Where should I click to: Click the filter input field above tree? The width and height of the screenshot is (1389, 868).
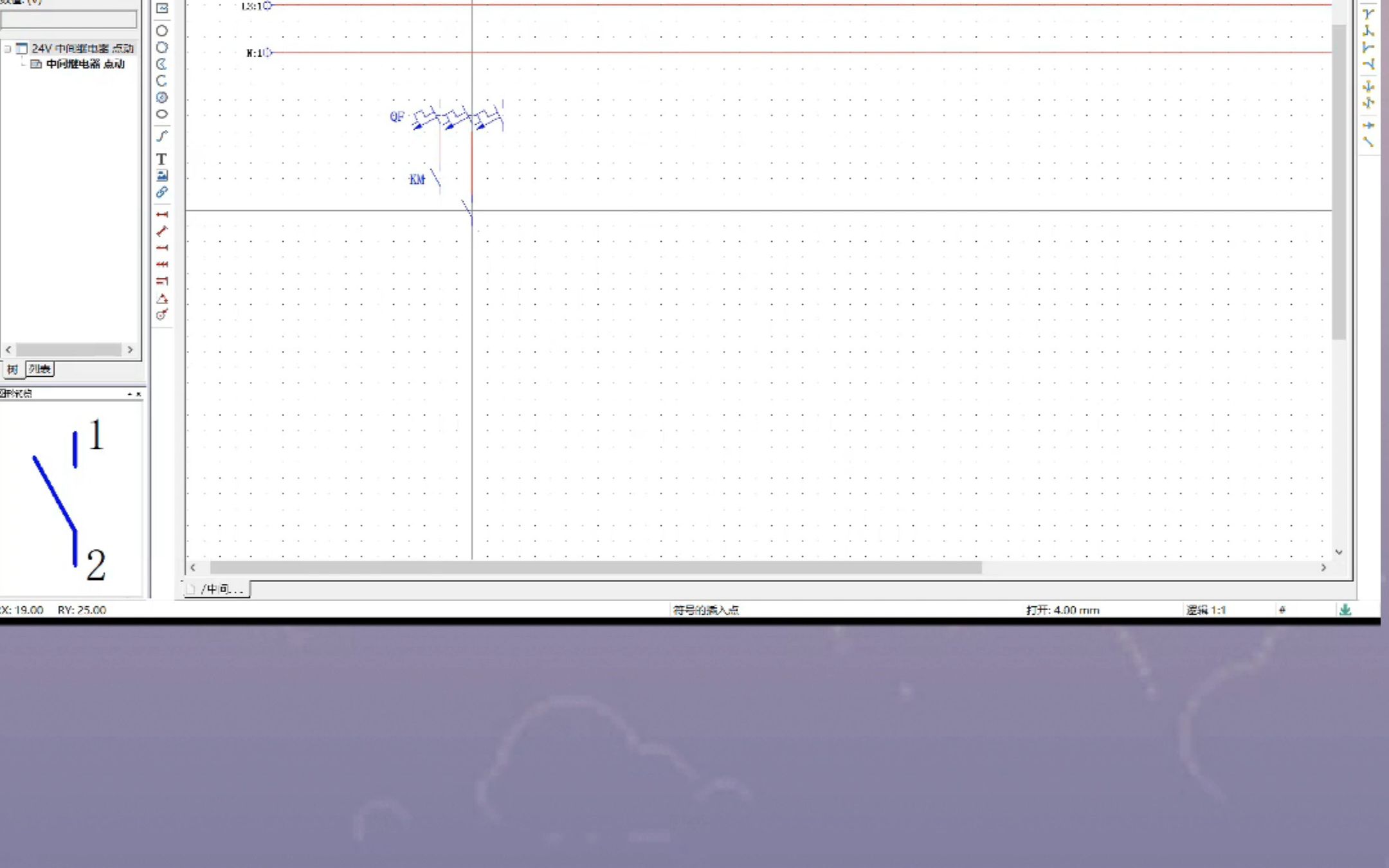coord(68,21)
